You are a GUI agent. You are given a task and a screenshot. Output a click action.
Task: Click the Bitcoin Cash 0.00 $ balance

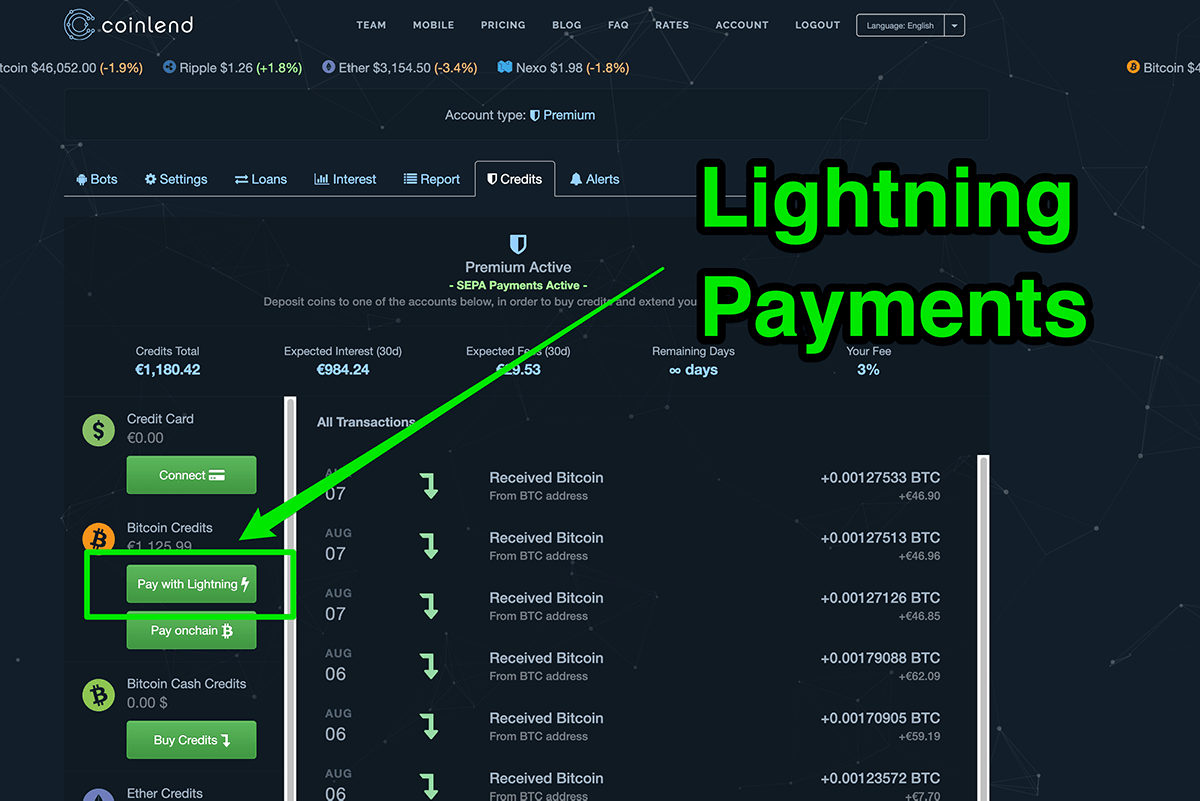(147, 703)
